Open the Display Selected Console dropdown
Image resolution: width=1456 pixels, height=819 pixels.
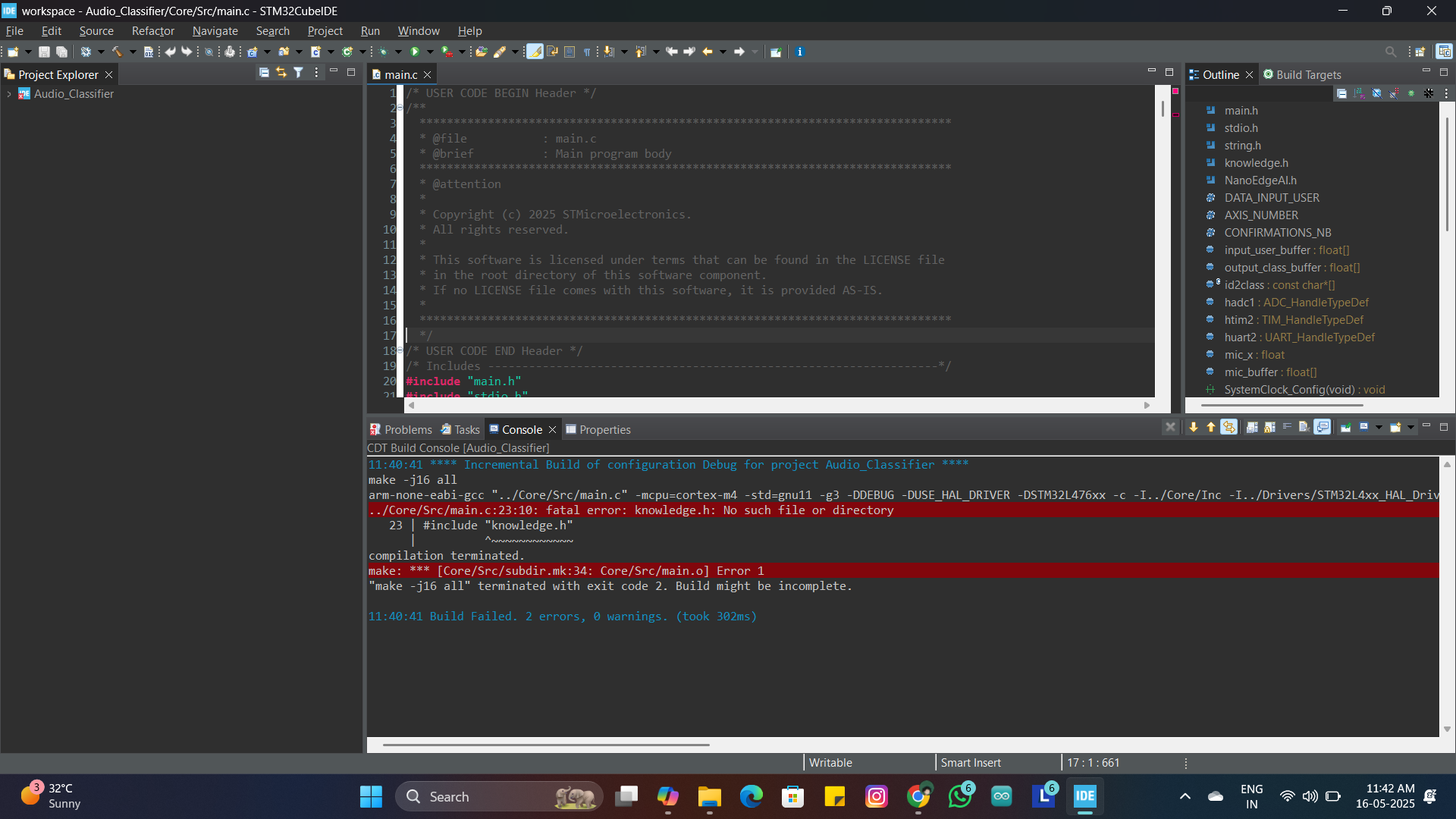[x=1379, y=427]
